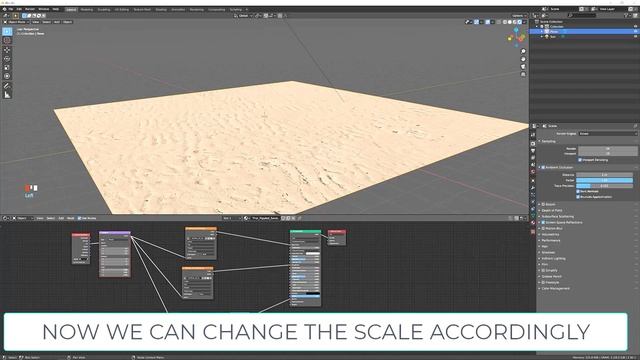Select the Select Box tool
Screen dimensions: 640x360
click(x=7, y=31)
